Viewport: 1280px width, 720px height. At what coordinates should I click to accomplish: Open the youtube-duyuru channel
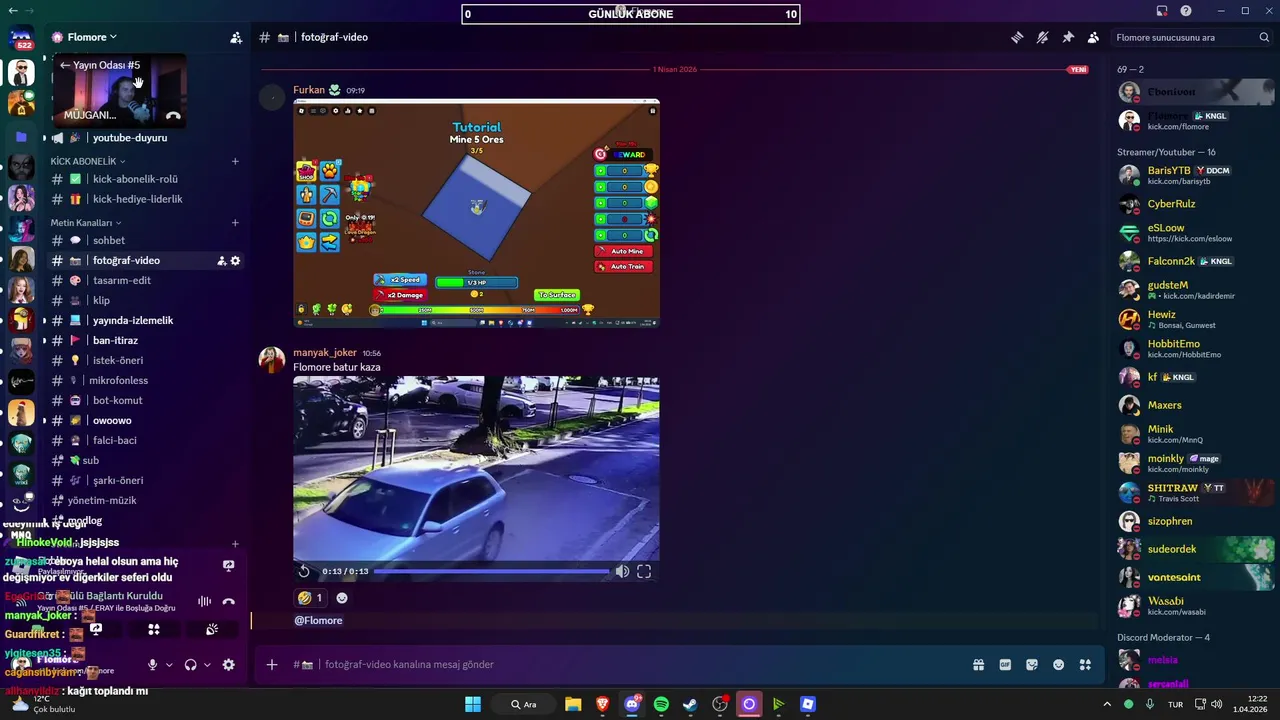pyautogui.click(x=129, y=138)
